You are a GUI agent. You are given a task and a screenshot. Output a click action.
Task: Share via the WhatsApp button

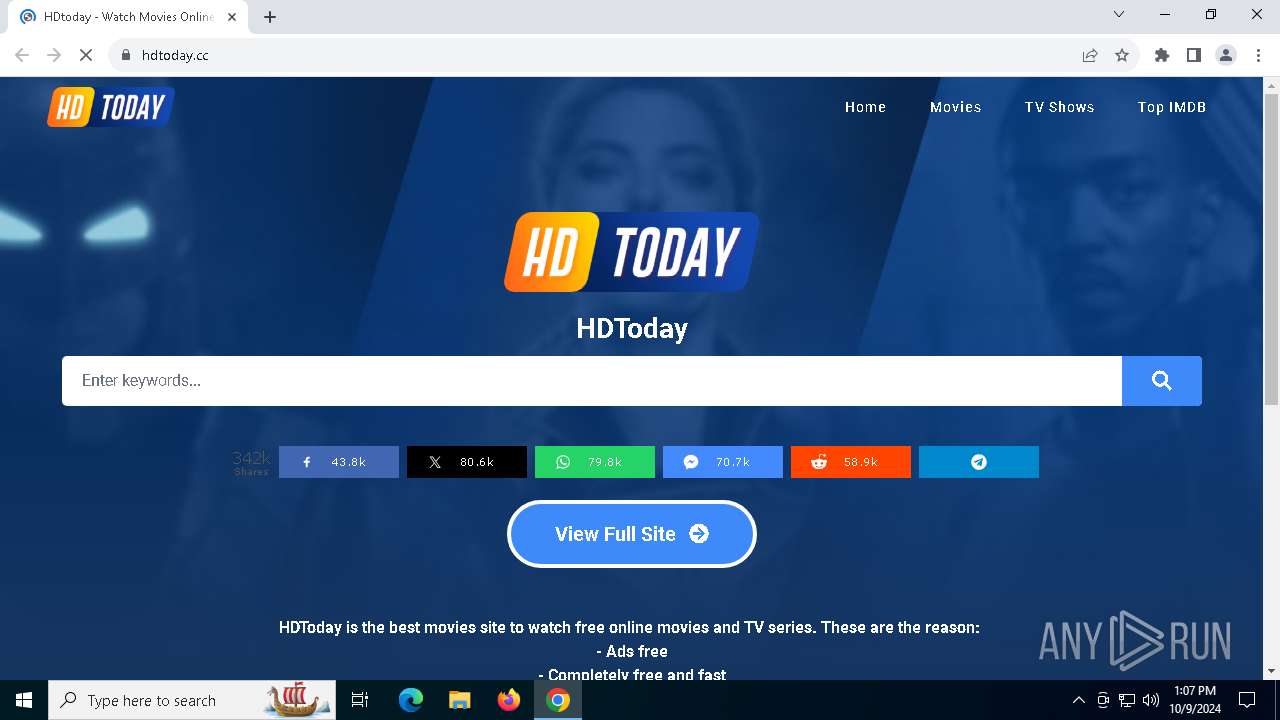(x=594, y=462)
